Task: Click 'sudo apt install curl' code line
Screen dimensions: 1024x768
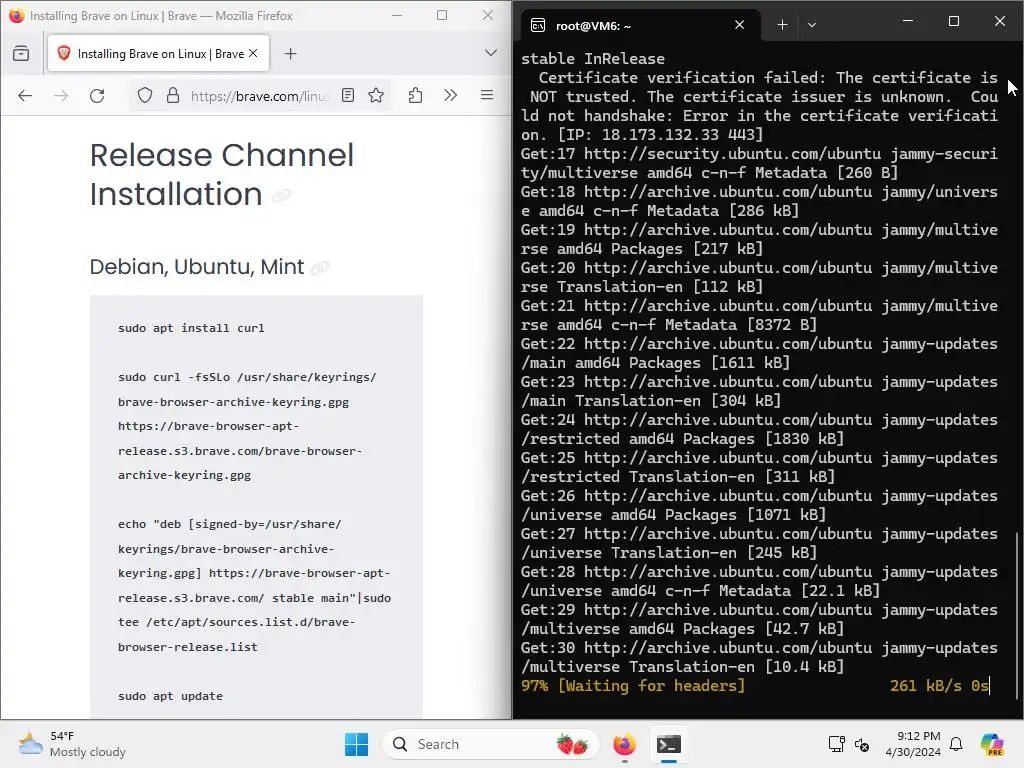Action: [x=191, y=328]
